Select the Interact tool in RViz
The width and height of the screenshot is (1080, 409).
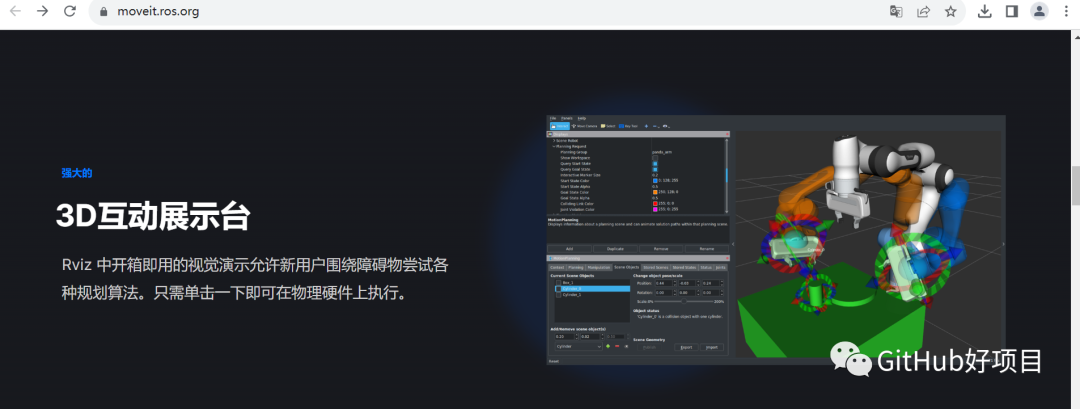coord(560,126)
